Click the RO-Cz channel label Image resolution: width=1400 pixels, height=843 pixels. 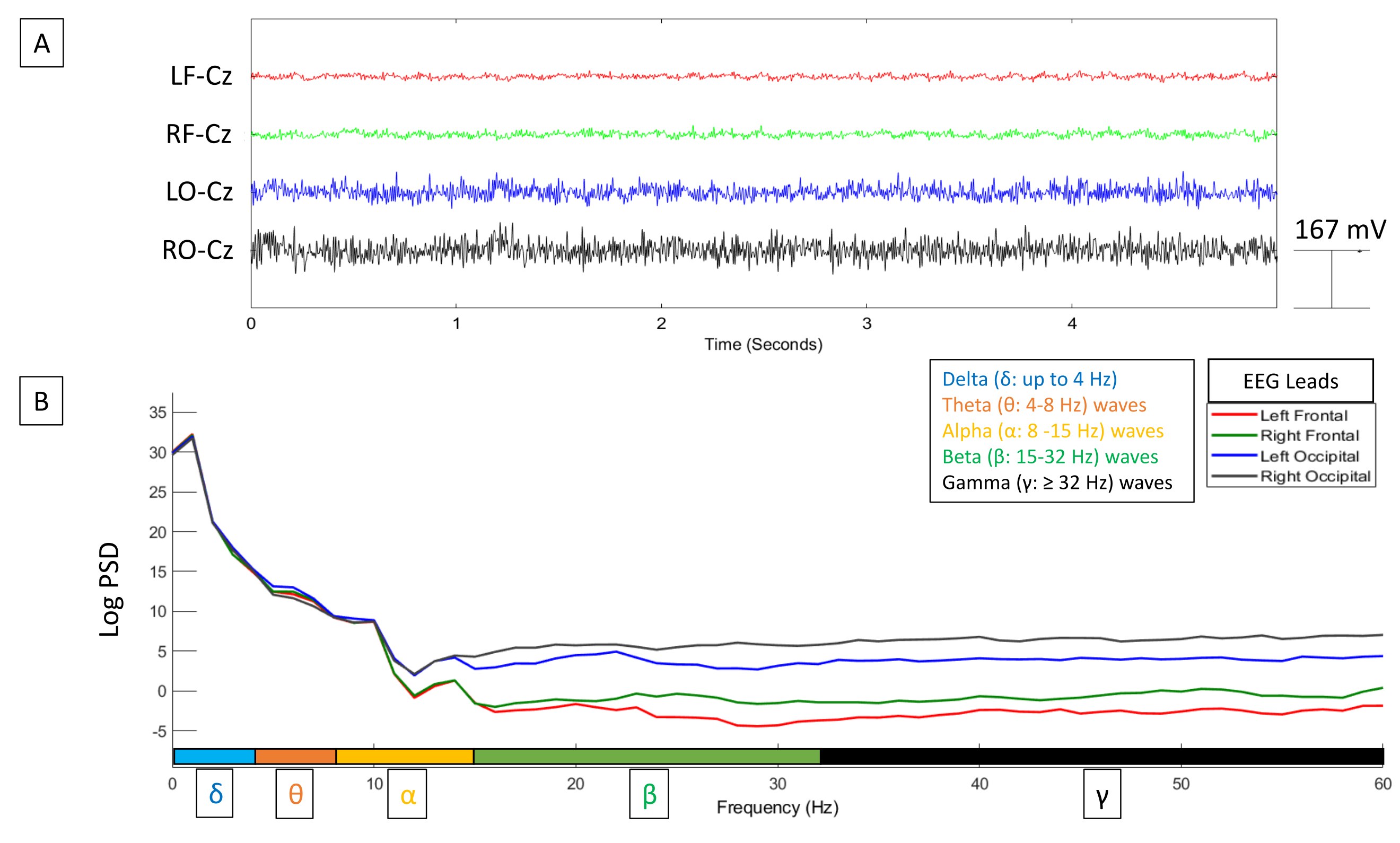pyautogui.click(x=198, y=250)
